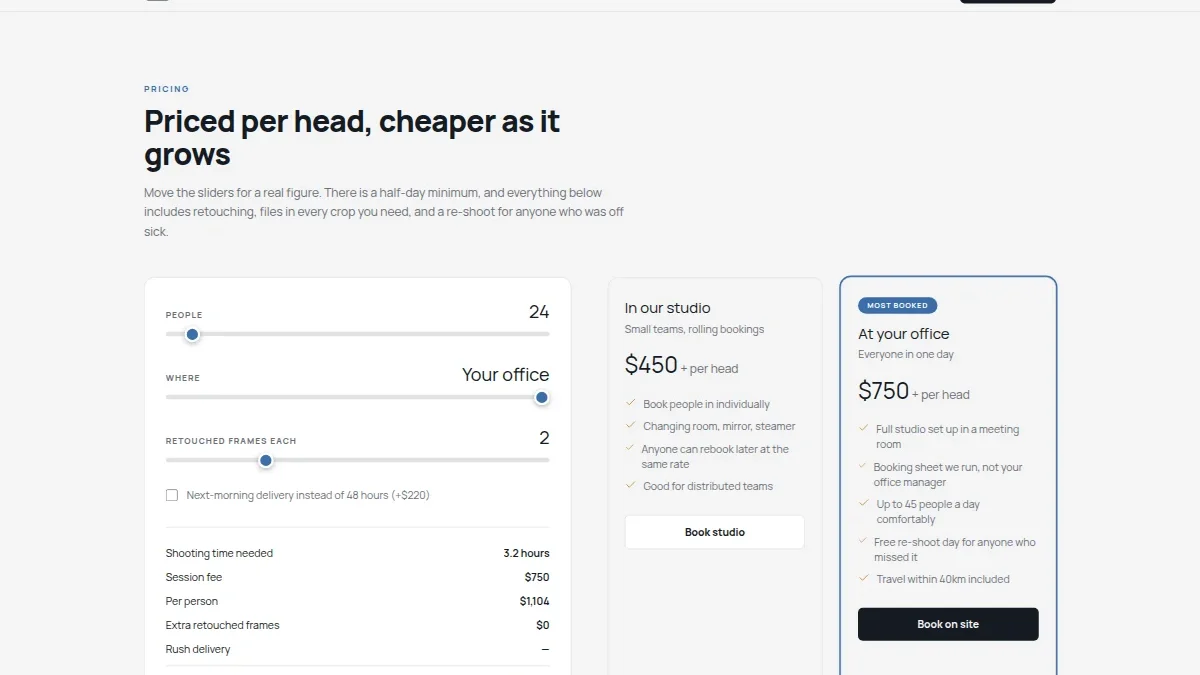
Task: Enable the Next-morning delivery checkbox
Action: [172, 495]
